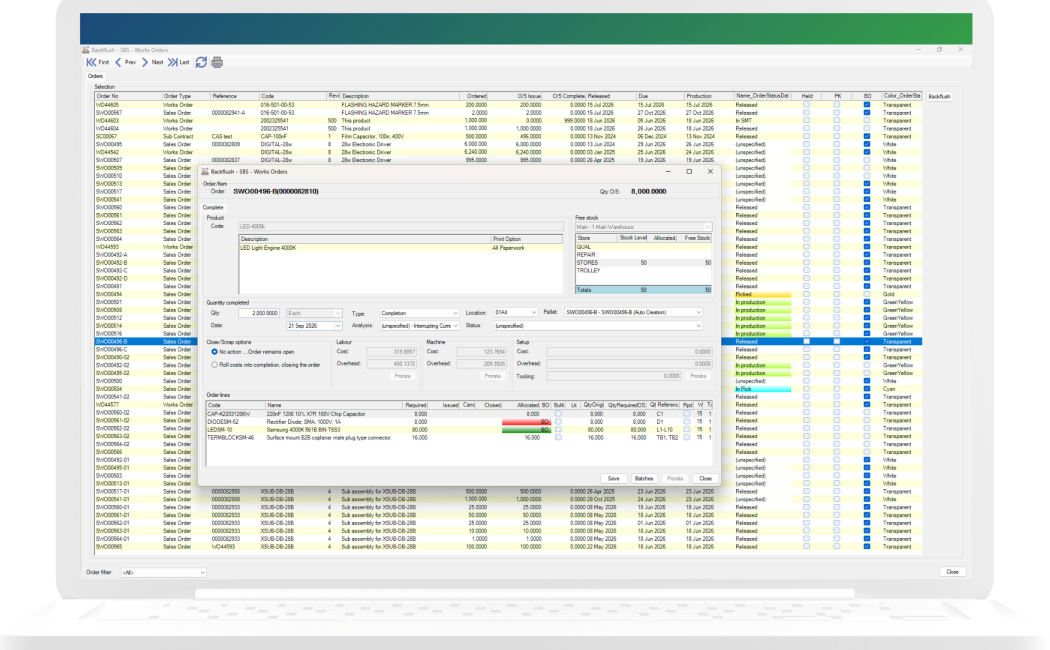
Task: Open the Date picker dropdown
Action: coord(338,326)
